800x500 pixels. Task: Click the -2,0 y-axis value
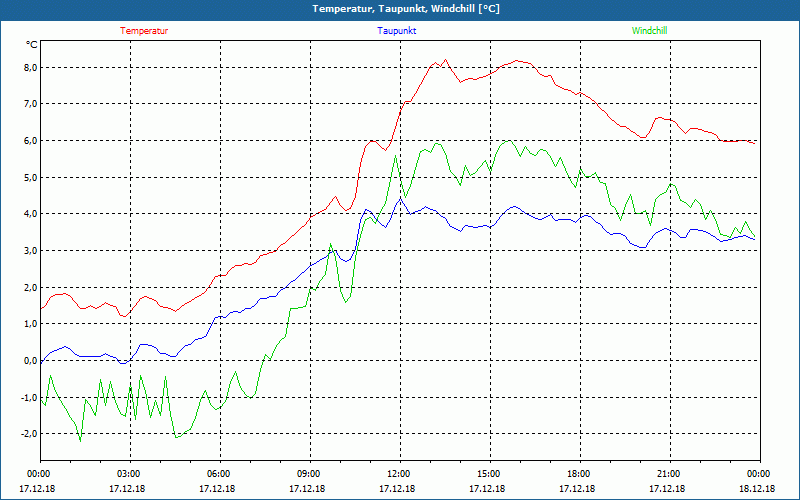tap(29, 434)
